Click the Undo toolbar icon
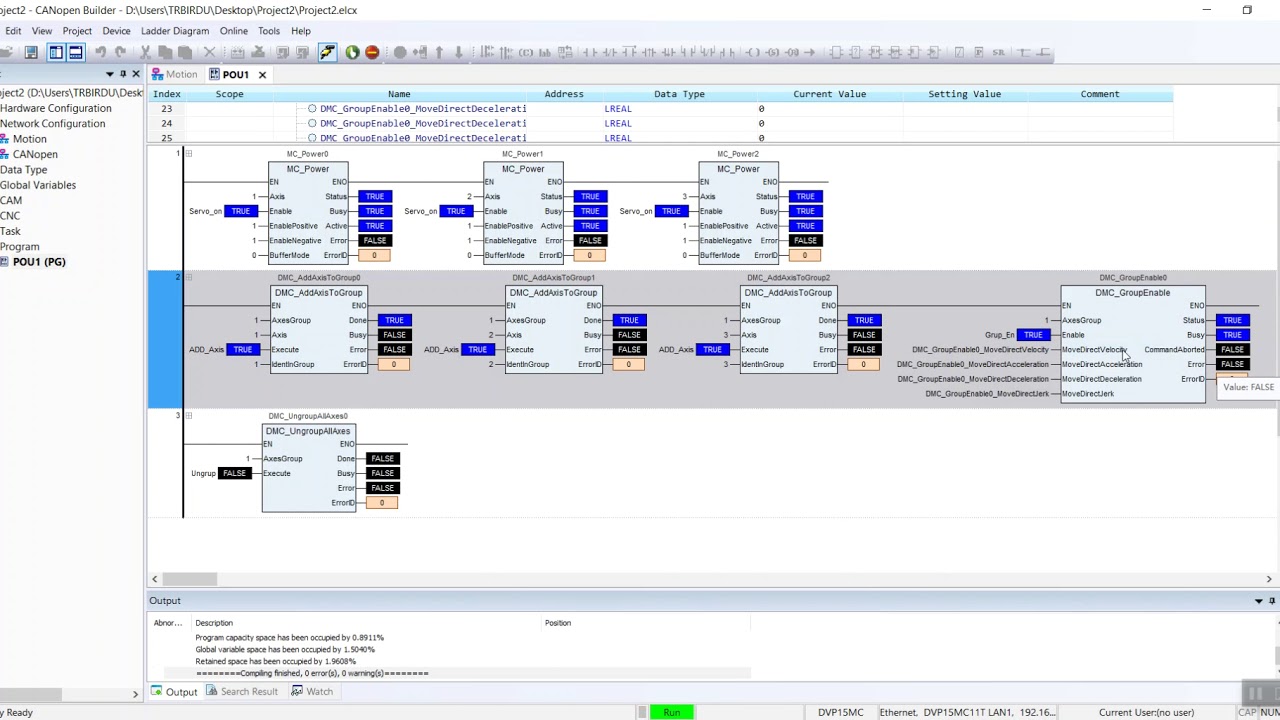The width and height of the screenshot is (1280, 720). (x=100, y=52)
